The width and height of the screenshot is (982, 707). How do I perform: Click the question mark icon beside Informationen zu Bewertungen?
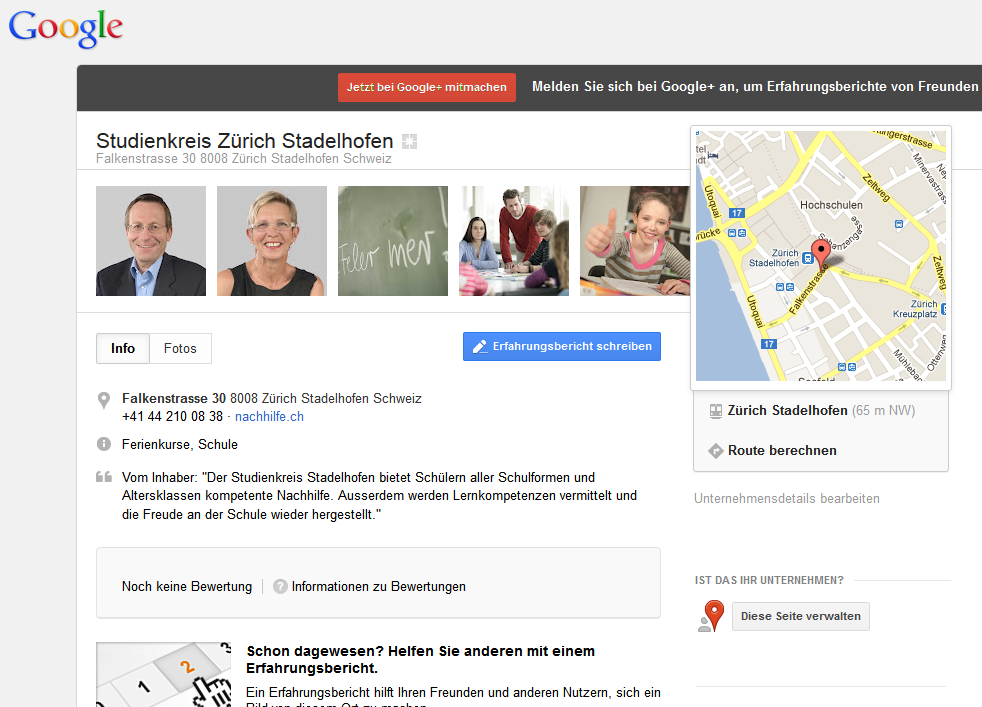click(x=281, y=586)
